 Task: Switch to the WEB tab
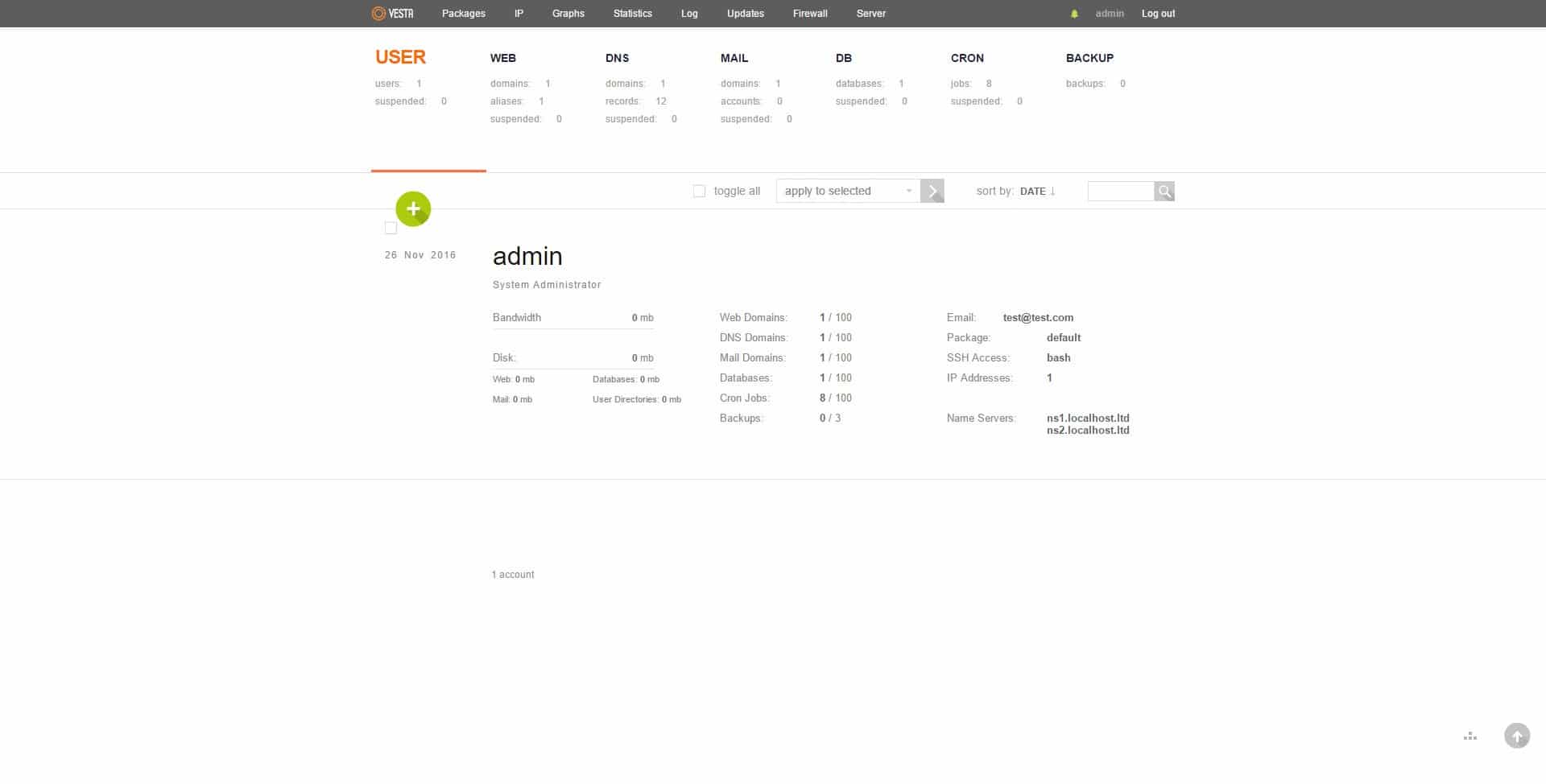pyautogui.click(x=504, y=58)
